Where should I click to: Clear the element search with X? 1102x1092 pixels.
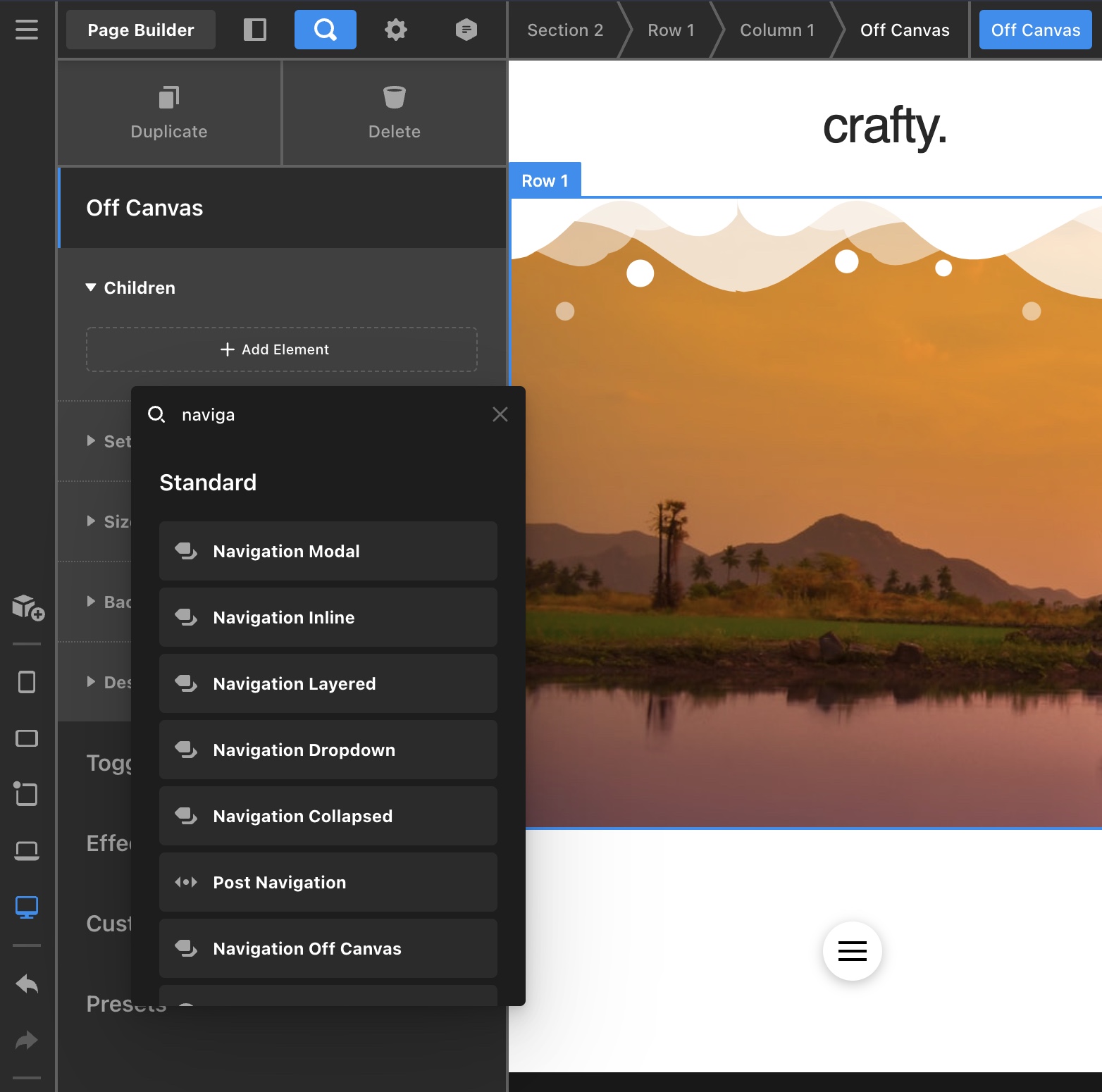pyautogui.click(x=500, y=414)
